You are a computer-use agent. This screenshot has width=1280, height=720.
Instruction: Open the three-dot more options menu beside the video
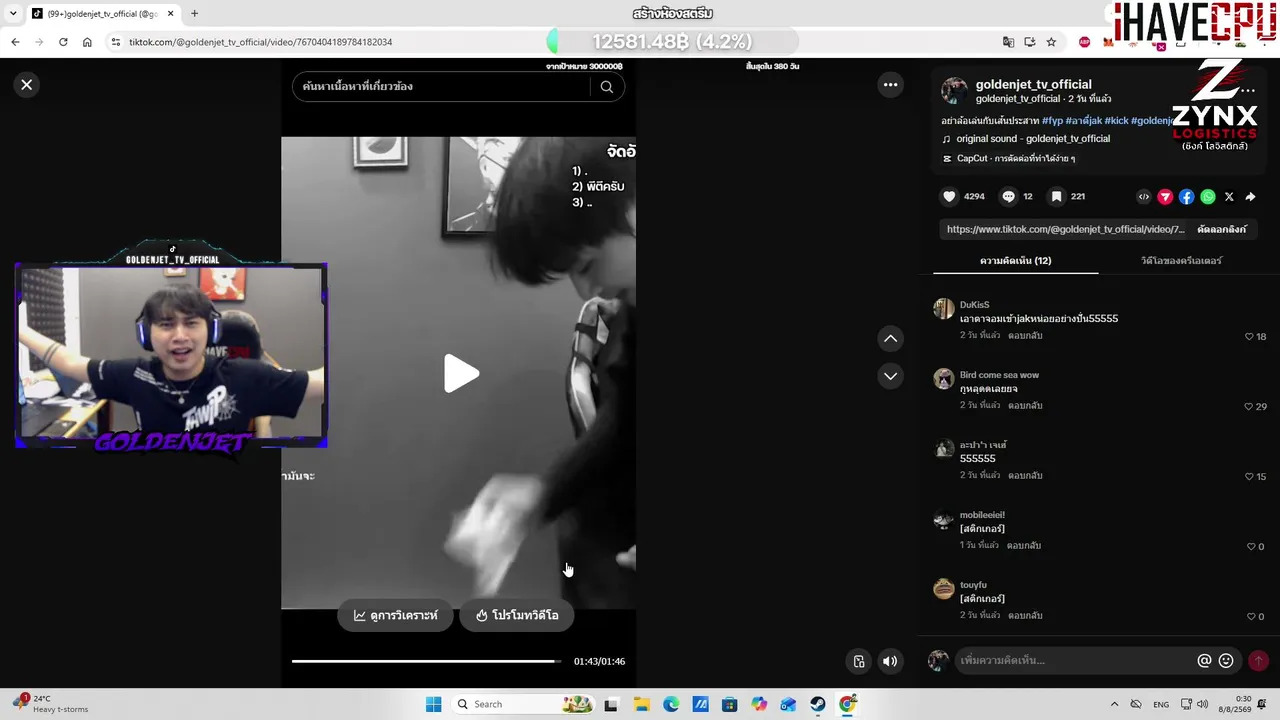coord(890,85)
